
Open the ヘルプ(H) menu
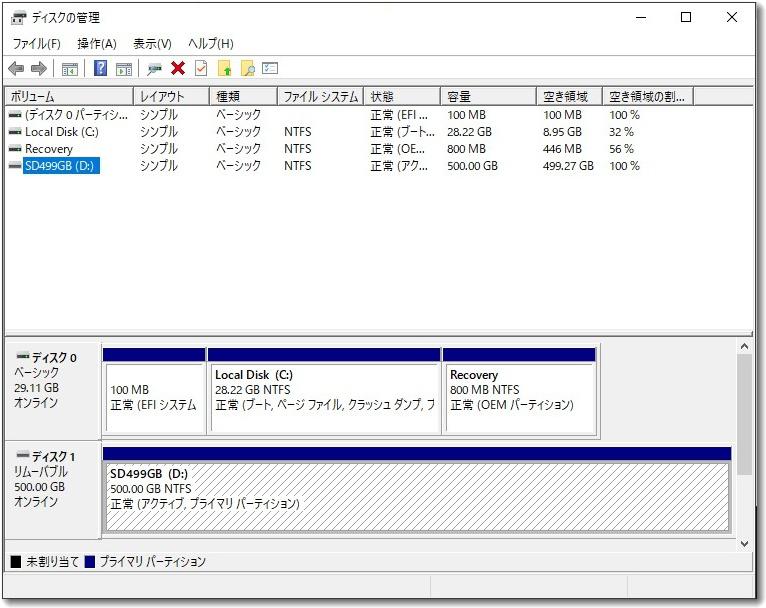(x=211, y=44)
